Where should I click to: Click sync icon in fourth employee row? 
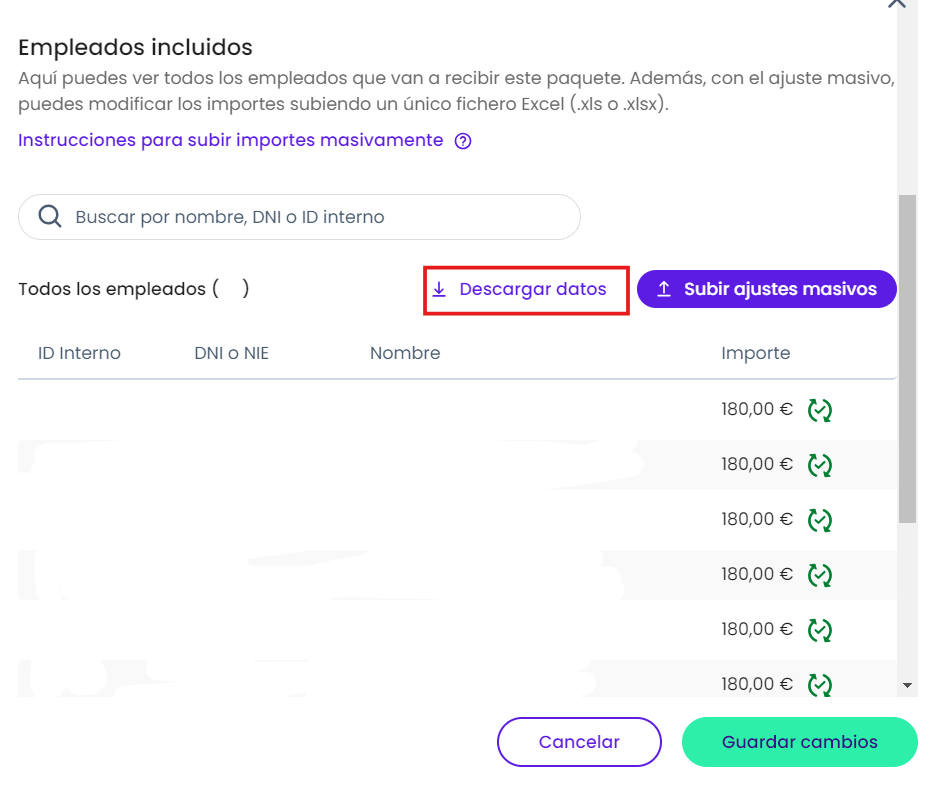(820, 575)
